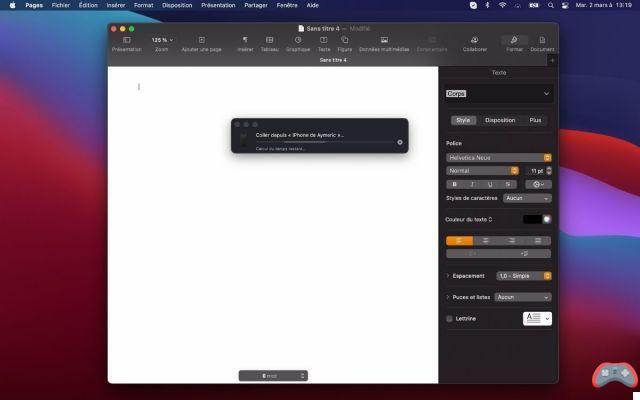The width and height of the screenshot is (640, 400).
Task: Open the Helvetica Neue font dropdown
Action: (499, 158)
